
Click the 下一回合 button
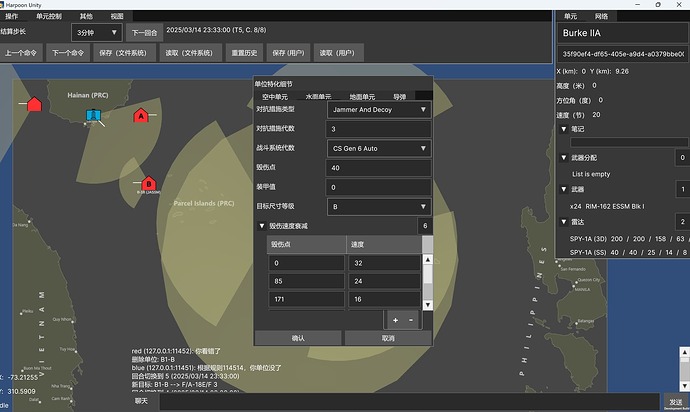[x=144, y=33]
